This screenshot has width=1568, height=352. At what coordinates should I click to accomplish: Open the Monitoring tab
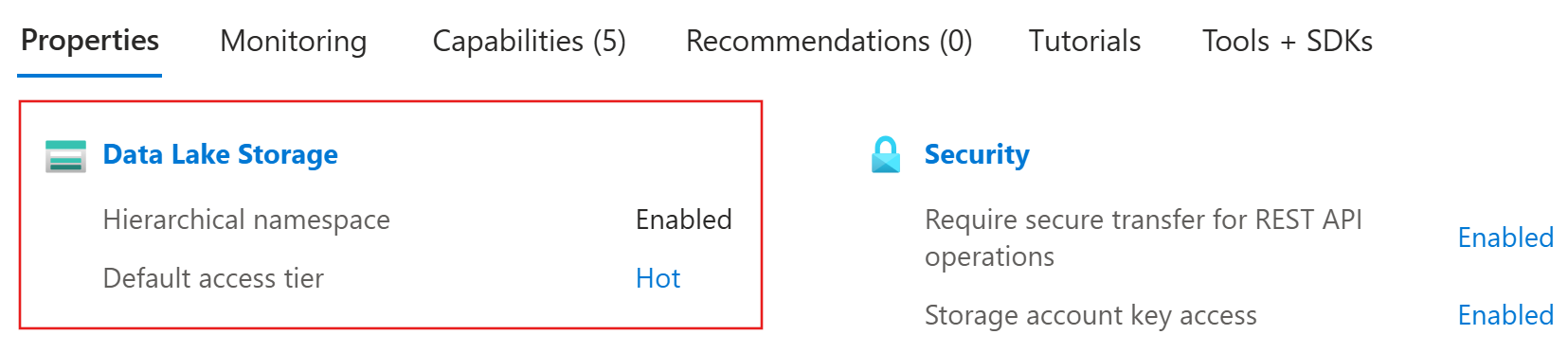click(x=294, y=41)
